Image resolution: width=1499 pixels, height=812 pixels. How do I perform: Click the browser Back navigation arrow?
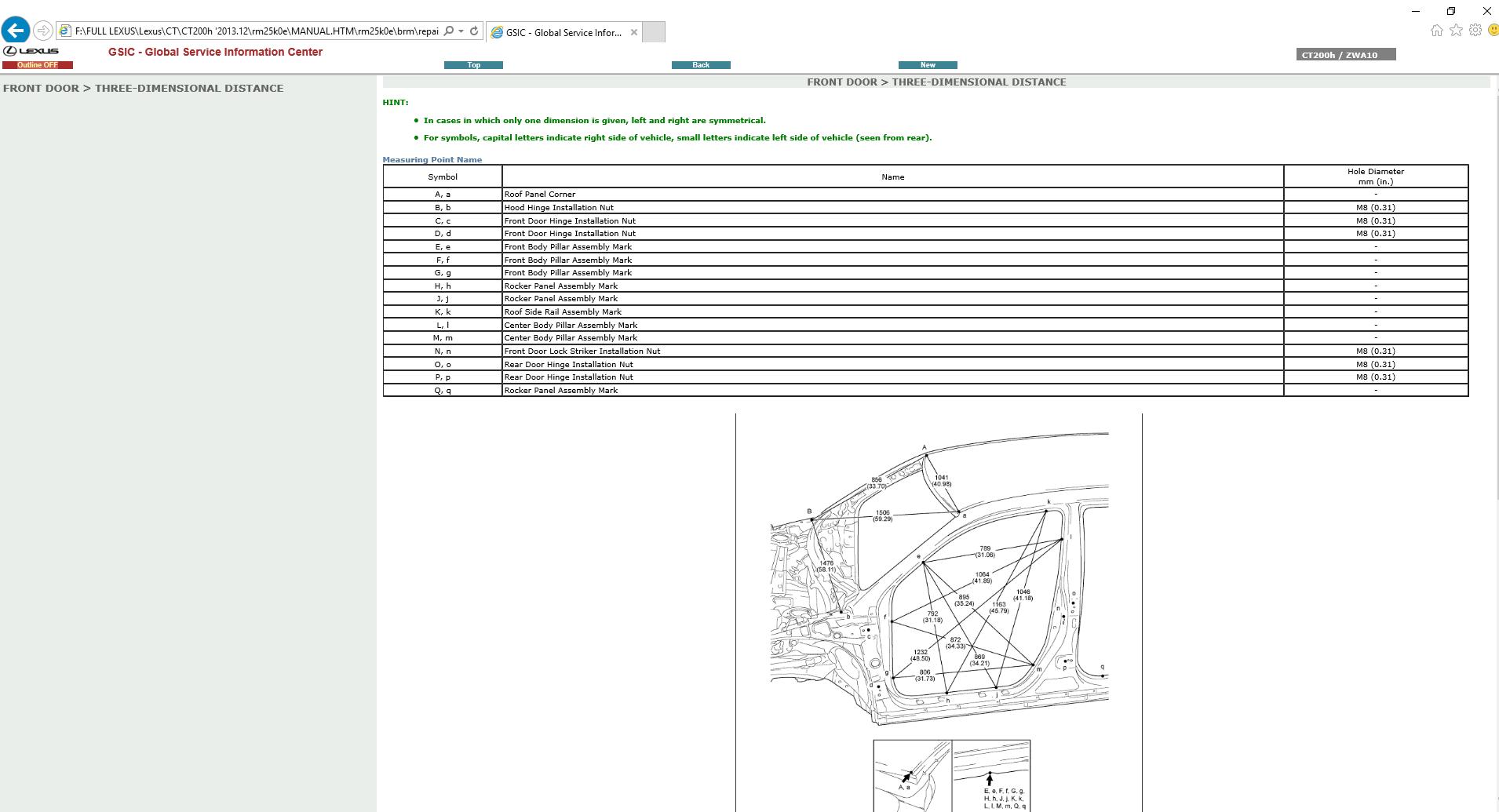tap(13, 30)
